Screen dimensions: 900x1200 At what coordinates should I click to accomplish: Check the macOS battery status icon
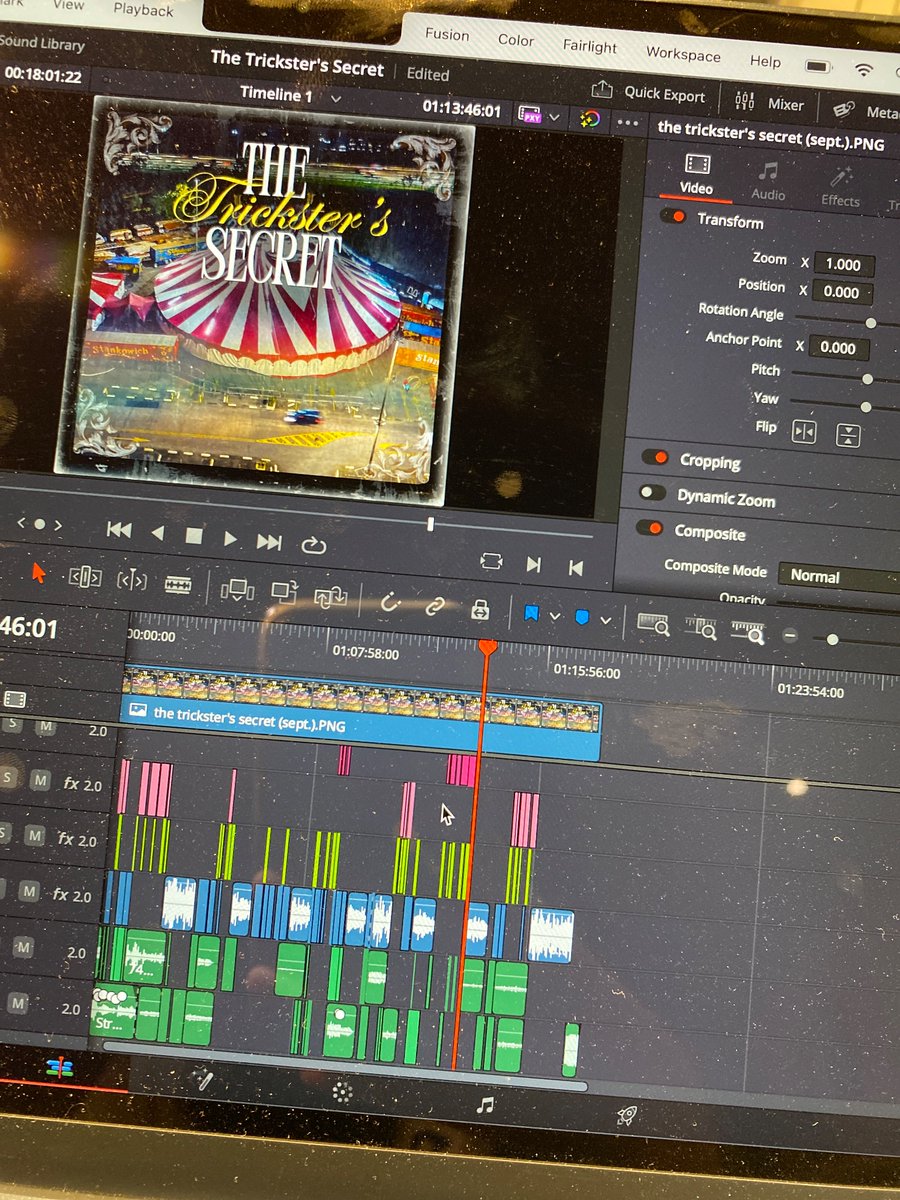818,66
